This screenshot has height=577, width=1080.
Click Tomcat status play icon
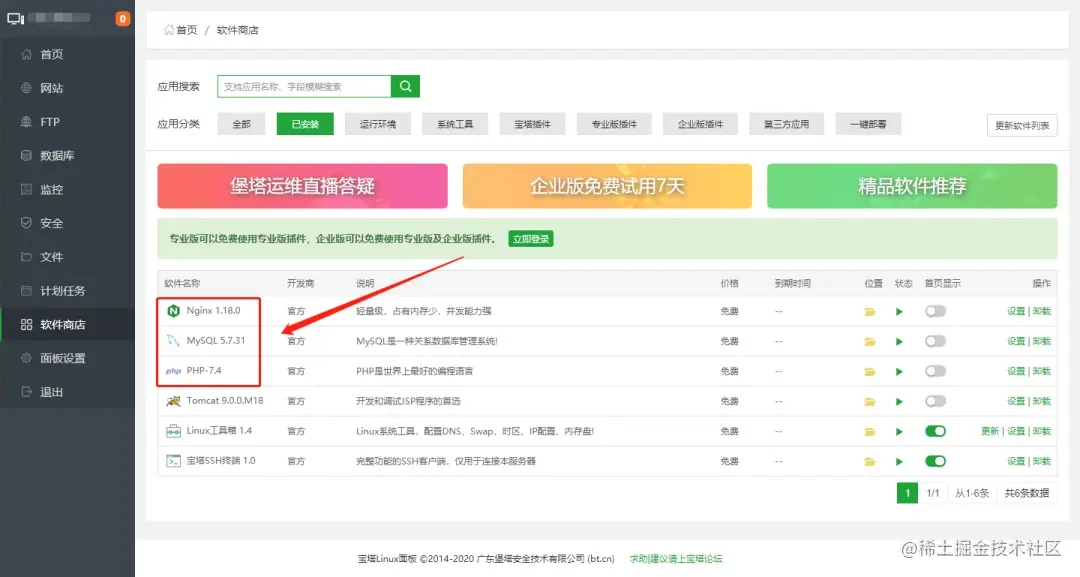[899, 401]
